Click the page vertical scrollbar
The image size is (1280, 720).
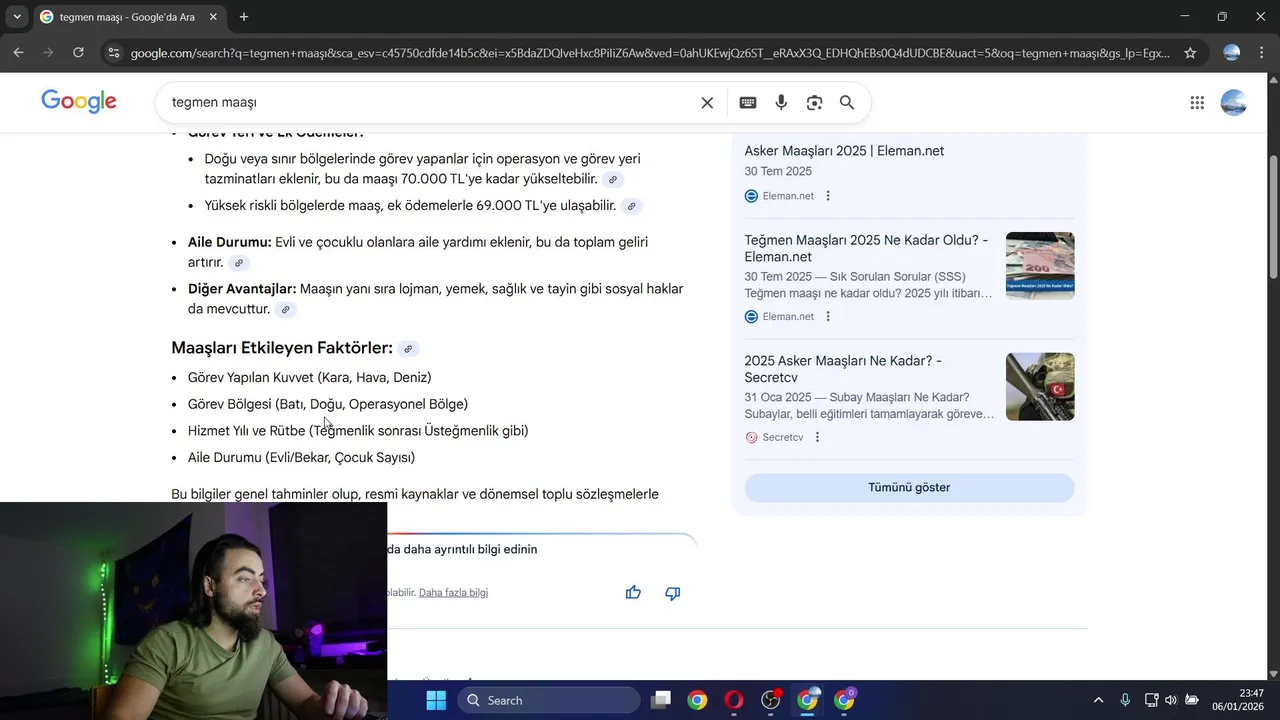pyautogui.click(x=1273, y=218)
